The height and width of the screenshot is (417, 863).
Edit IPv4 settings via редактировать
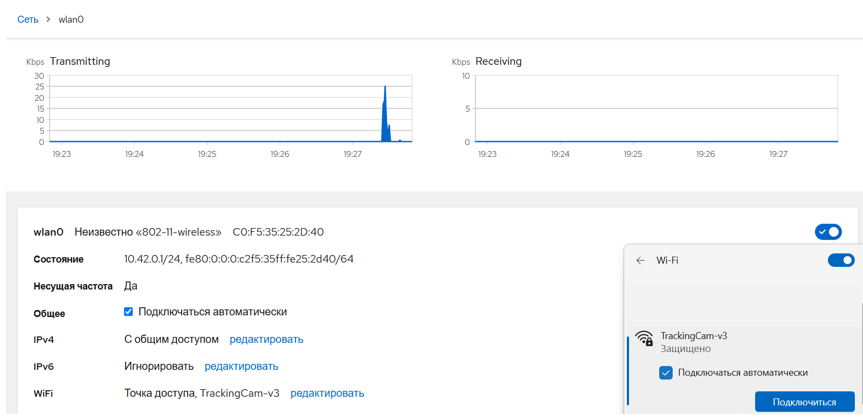[266, 339]
